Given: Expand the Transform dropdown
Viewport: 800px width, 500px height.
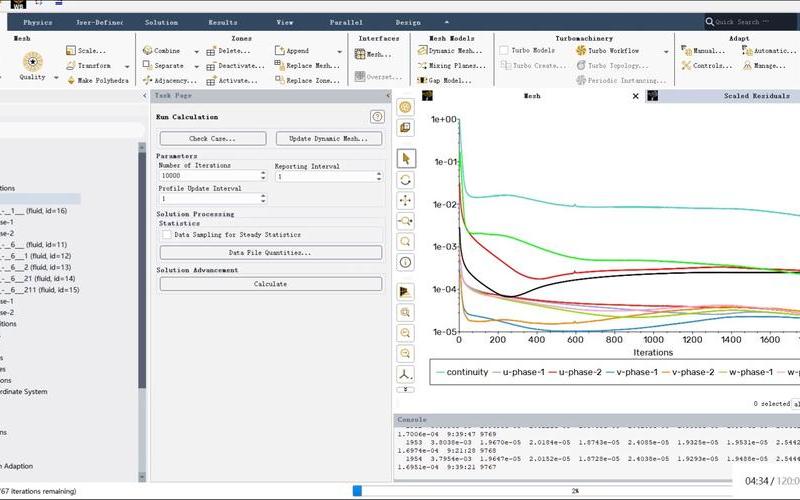Looking at the screenshot, I should click(127, 66).
